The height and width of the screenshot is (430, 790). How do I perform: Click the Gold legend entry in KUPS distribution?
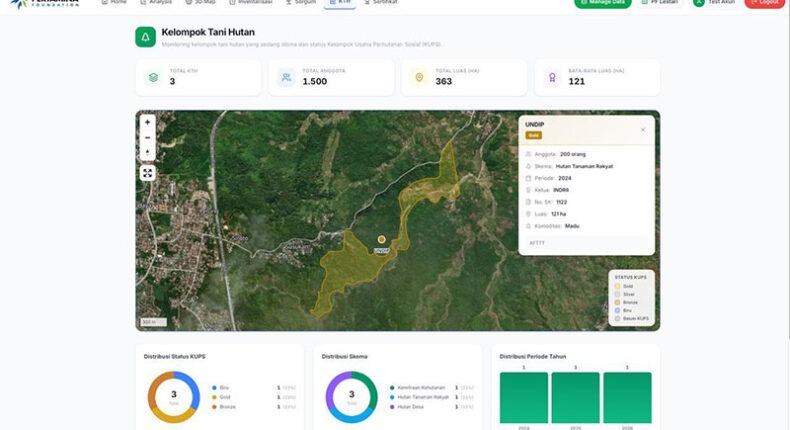pyautogui.click(x=254, y=397)
